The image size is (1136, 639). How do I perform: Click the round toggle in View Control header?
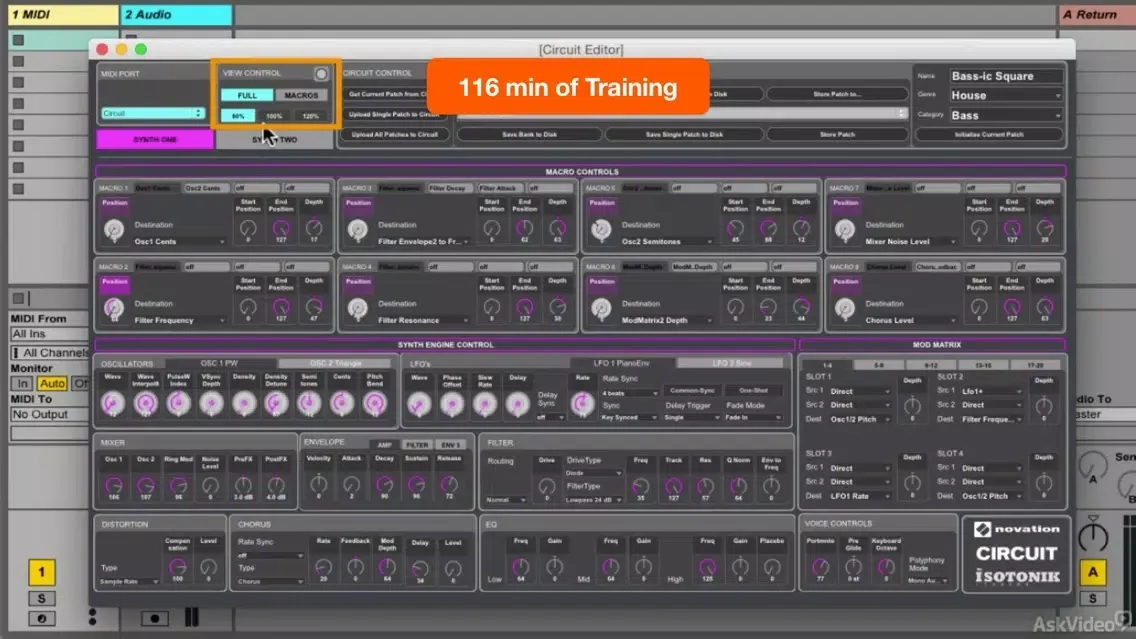321,73
